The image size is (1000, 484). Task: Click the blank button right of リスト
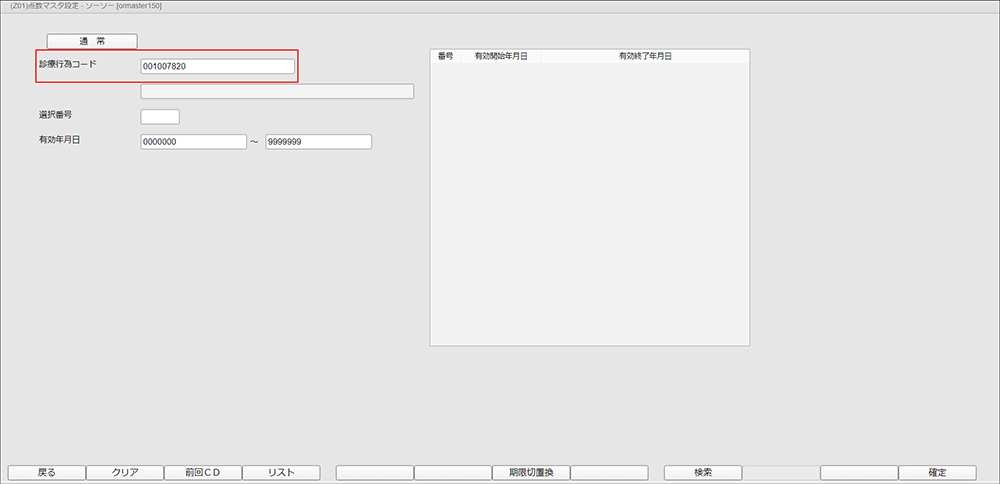tap(375, 472)
